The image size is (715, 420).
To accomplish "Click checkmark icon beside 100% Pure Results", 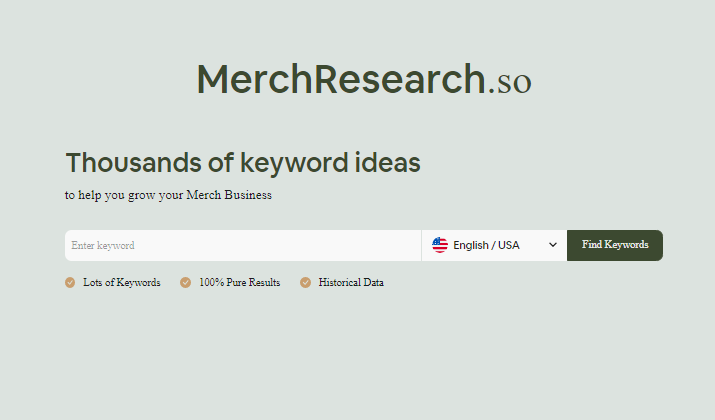I will point(185,283).
